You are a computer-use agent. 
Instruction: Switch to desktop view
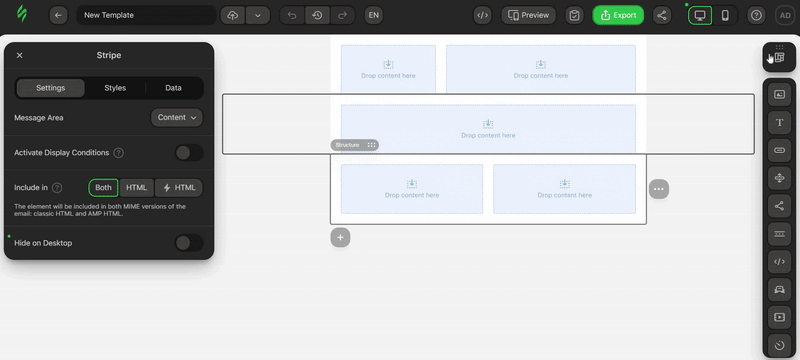(700, 15)
